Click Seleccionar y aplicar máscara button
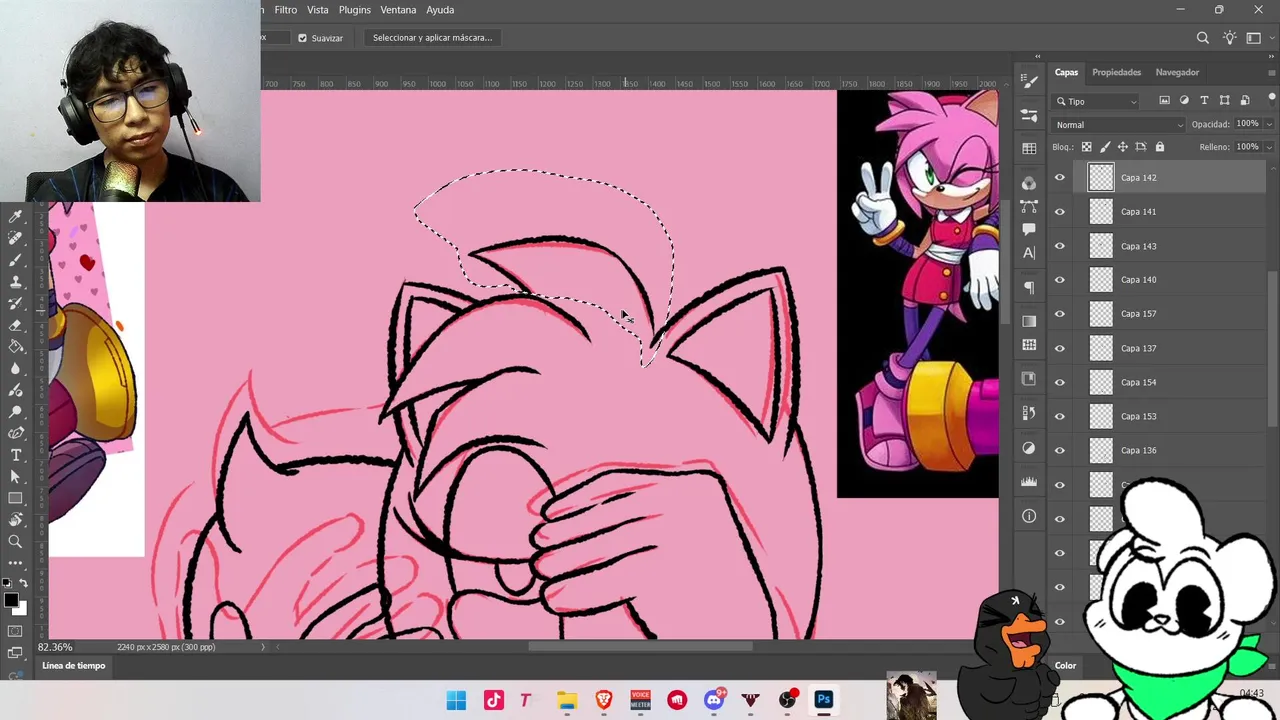1280x720 pixels. (432, 38)
